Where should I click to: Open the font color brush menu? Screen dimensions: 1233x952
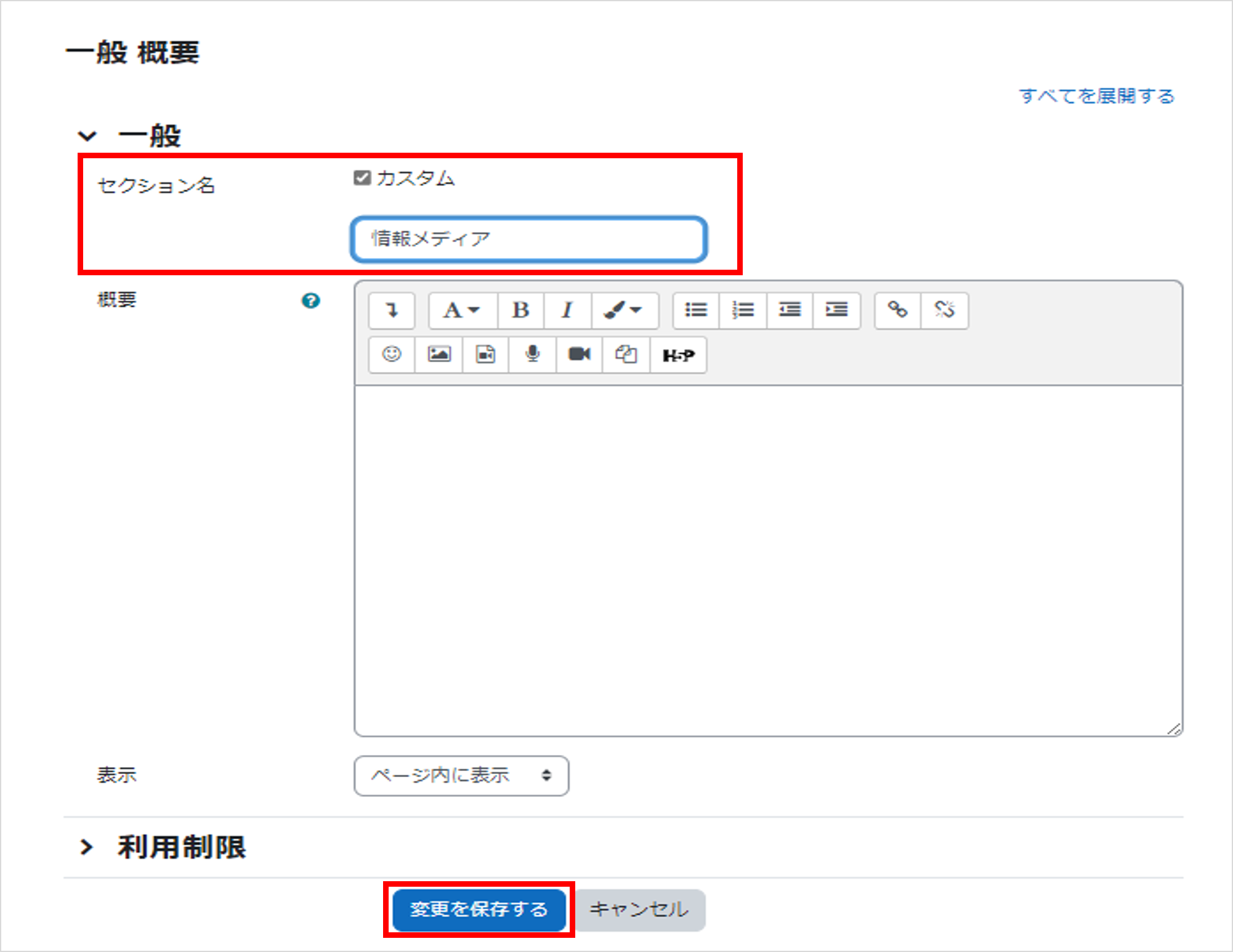[x=625, y=310]
